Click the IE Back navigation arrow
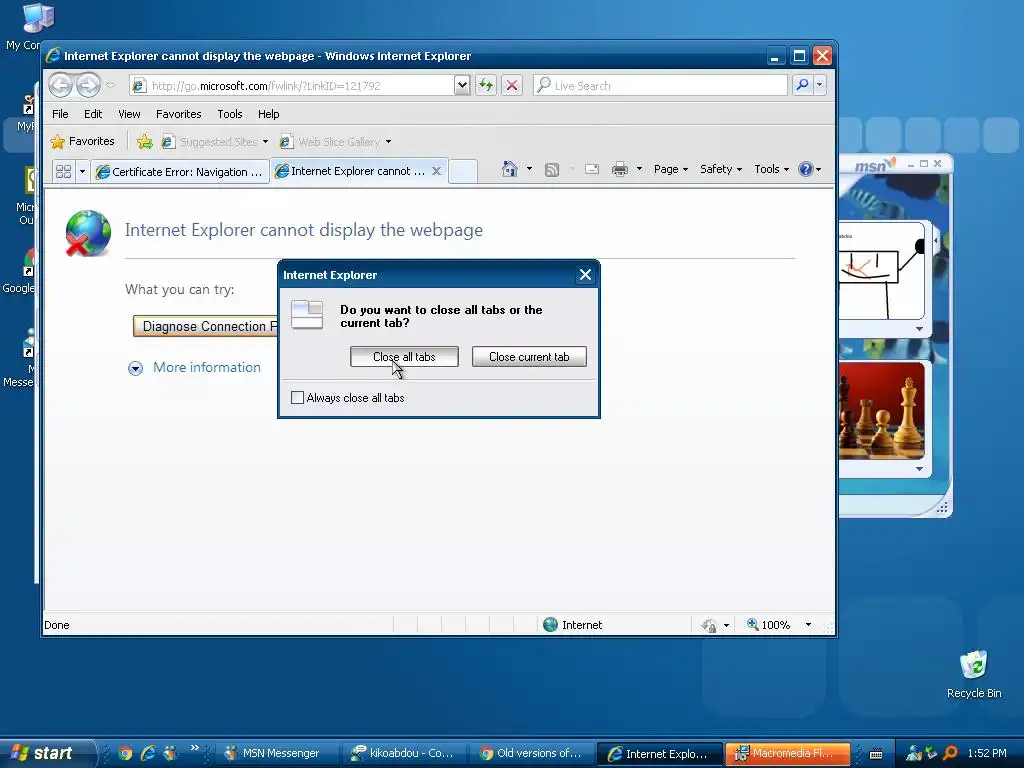Screen dimensions: 1024x768 point(61,85)
